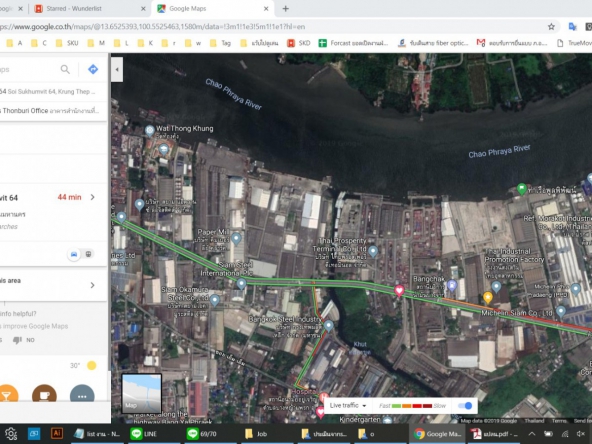
Task: Click the Hospital red marker
Action: (x=324, y=397)
